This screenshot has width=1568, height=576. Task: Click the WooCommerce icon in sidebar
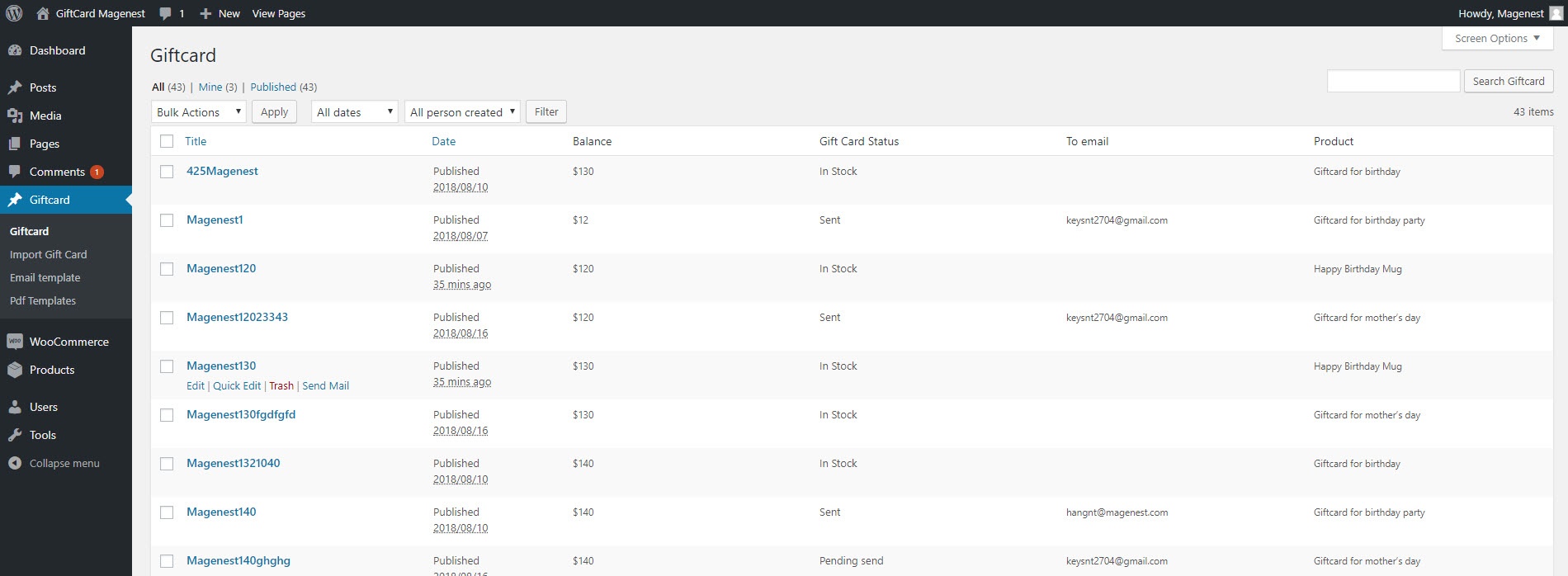(14, 342)
